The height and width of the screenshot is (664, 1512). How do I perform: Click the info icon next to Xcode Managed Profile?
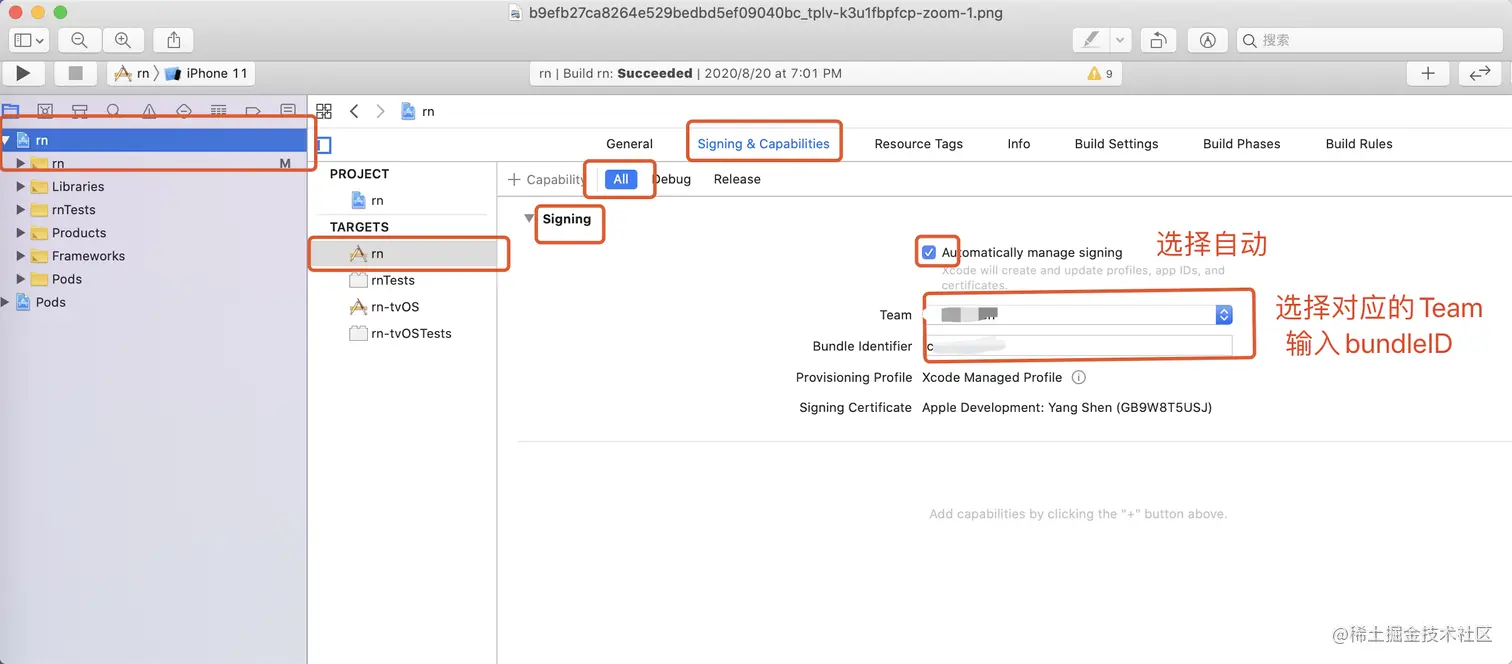coord(1078,377)
